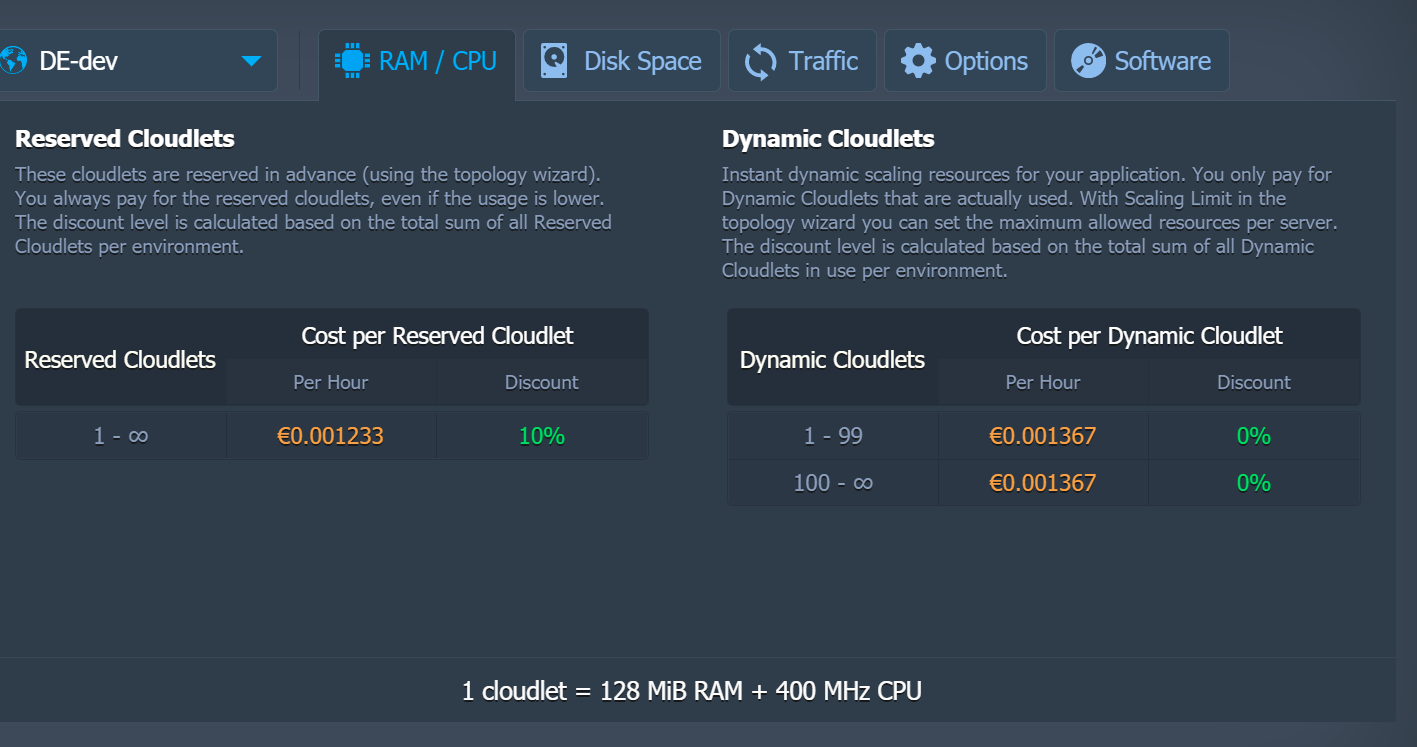Click the Disk Space hard drive icon
Viewport: 1417px width, 747px height.
click(x=553, y=61)
